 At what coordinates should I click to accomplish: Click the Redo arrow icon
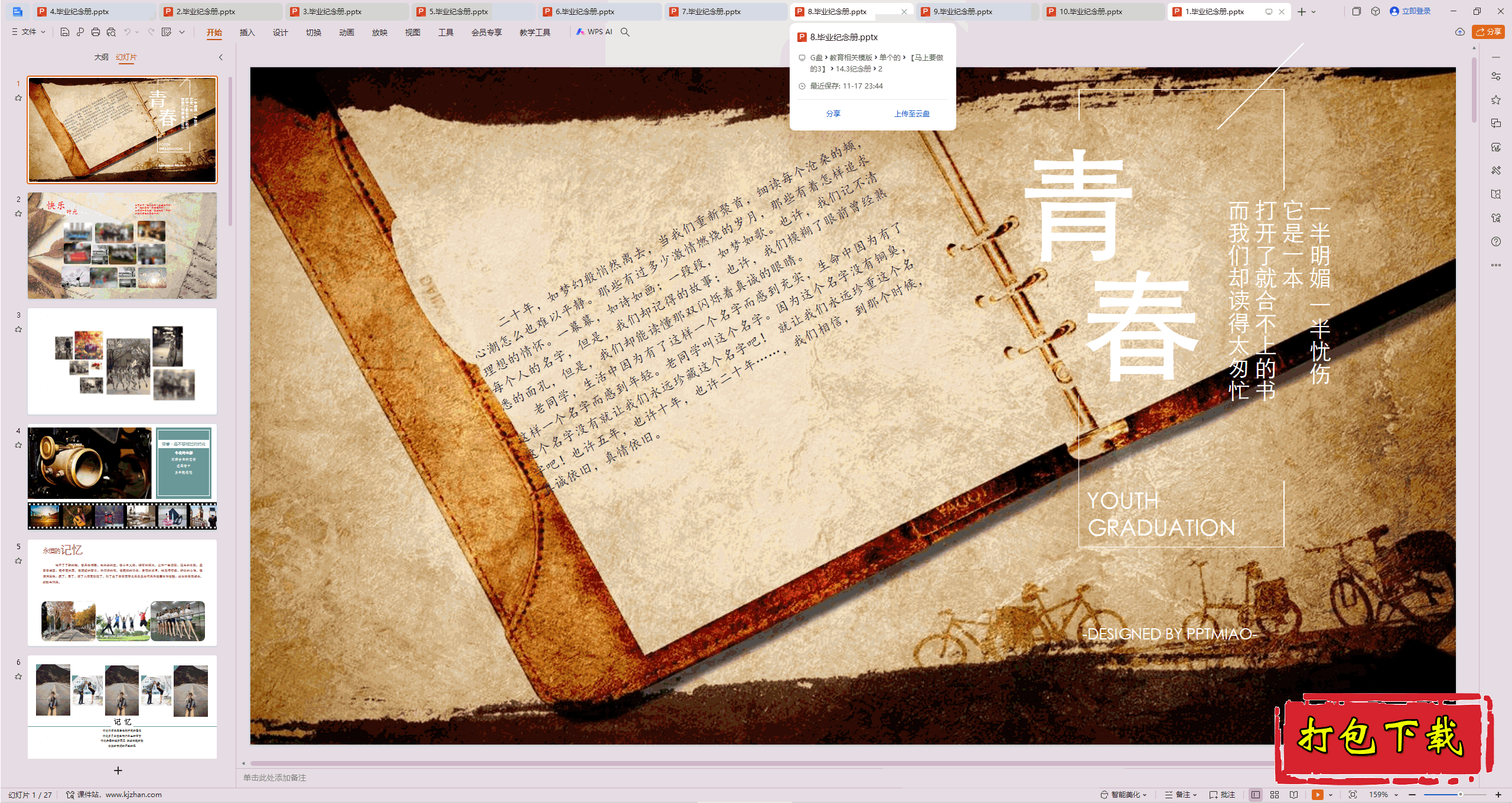click(x=151, y=32)
